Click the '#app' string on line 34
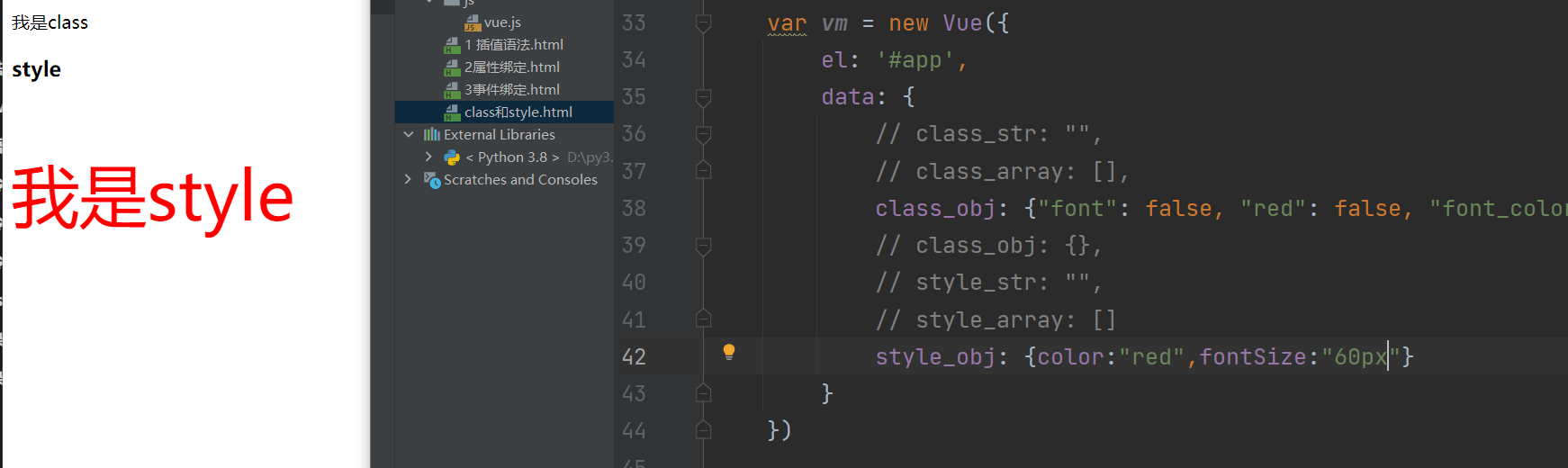Screen dimensions: 1568x468 (915, 60)
